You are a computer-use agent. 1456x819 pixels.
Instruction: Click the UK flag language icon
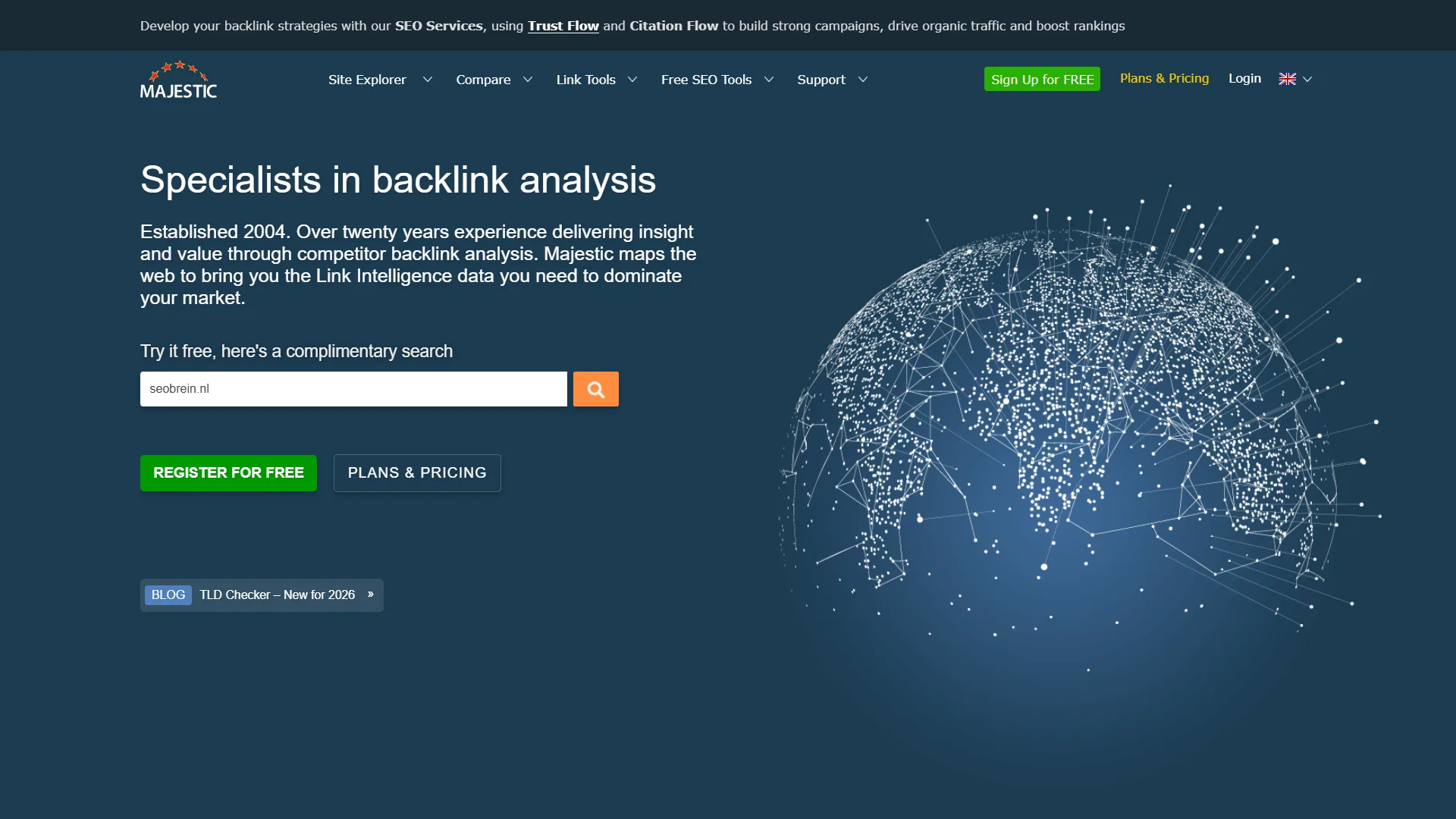(1287, 79)
